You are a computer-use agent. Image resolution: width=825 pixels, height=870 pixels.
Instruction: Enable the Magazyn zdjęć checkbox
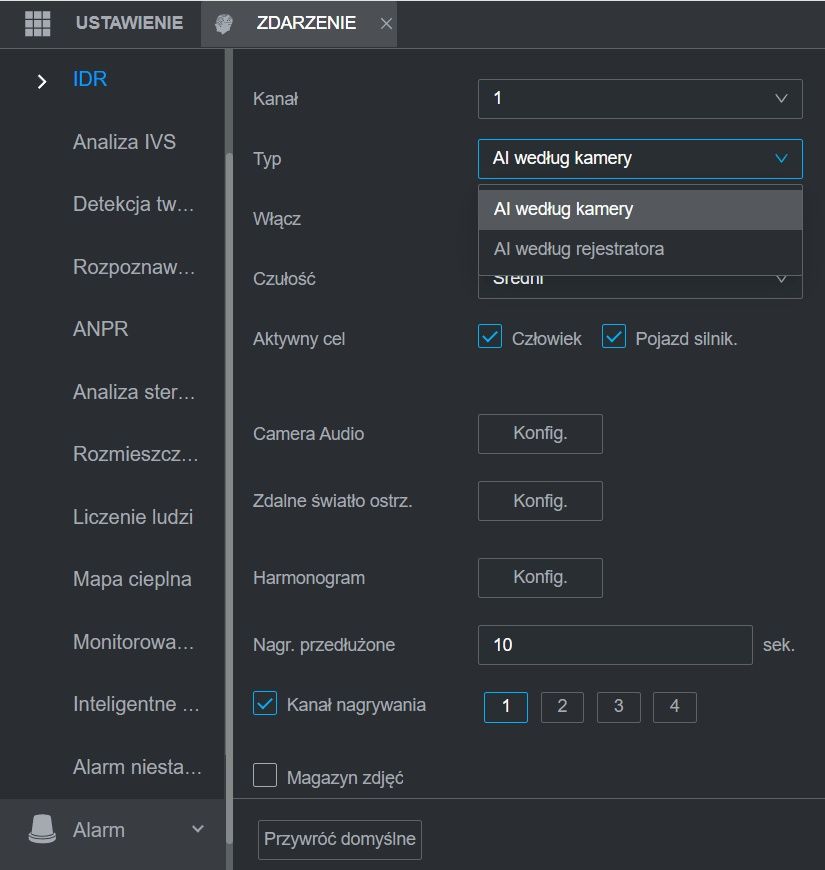click(x=265, y=775)
